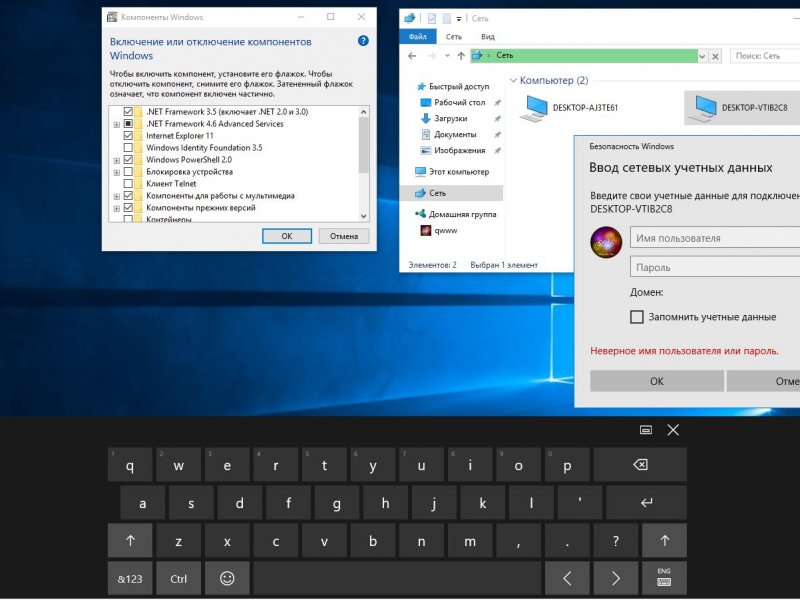Click the back arrow in Explorer

412,56
